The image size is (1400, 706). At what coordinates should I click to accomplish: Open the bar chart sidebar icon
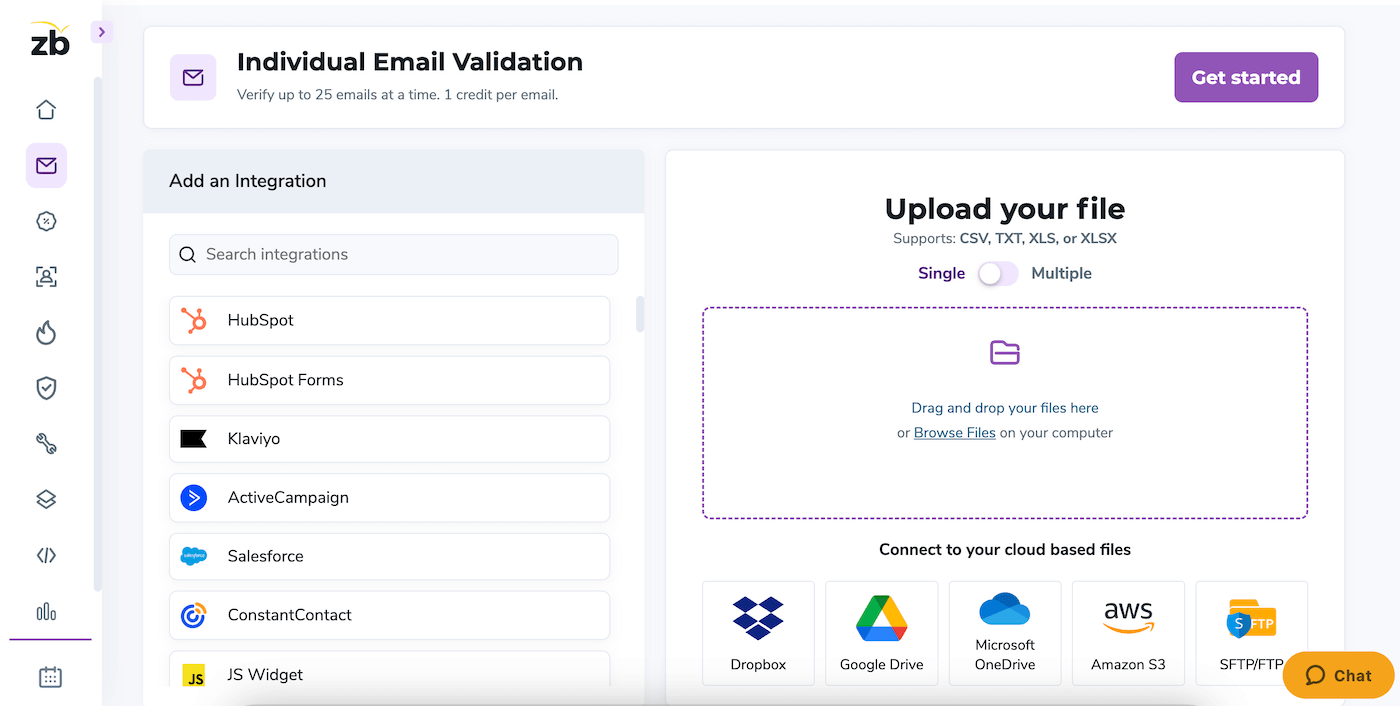point(46,612)
